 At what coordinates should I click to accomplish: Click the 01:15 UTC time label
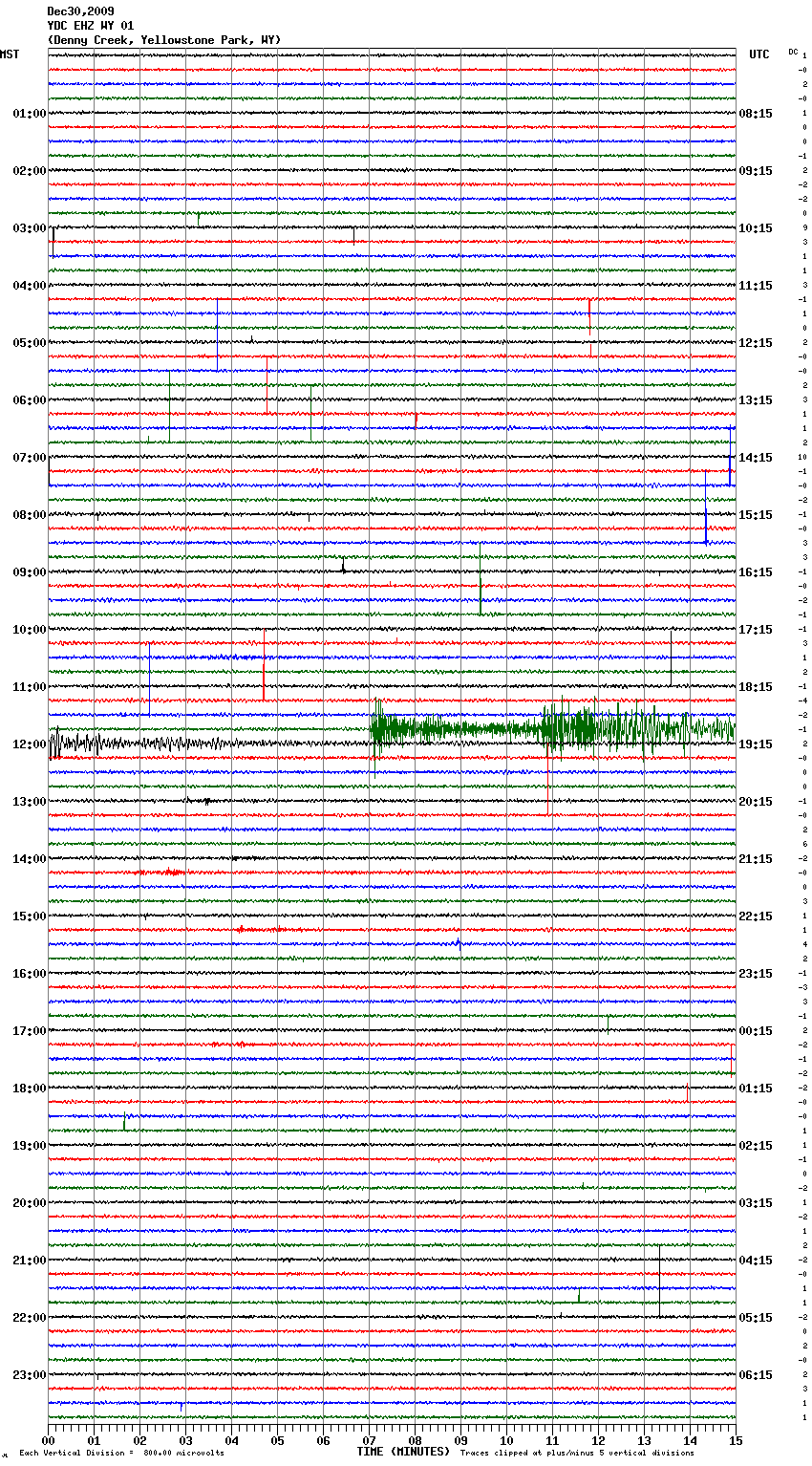[756, 1089]
